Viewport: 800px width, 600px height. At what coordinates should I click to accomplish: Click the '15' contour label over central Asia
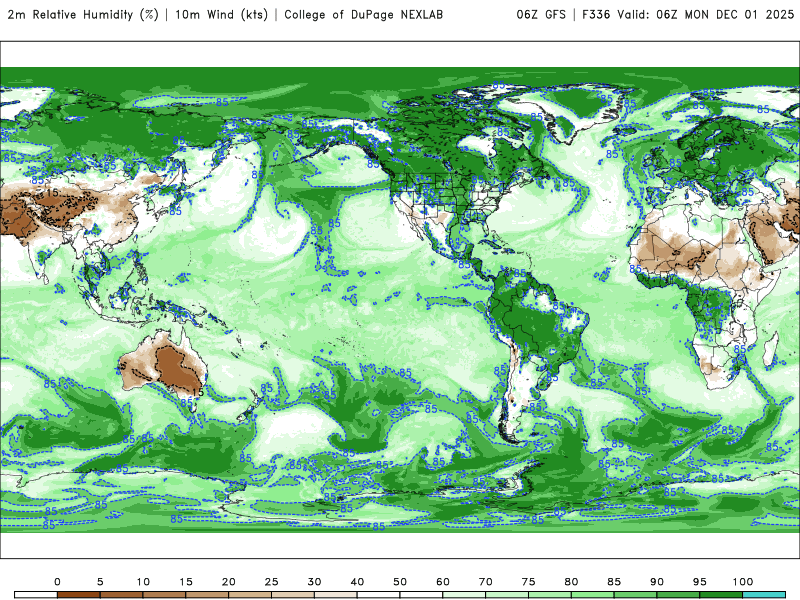coord(53,193)
